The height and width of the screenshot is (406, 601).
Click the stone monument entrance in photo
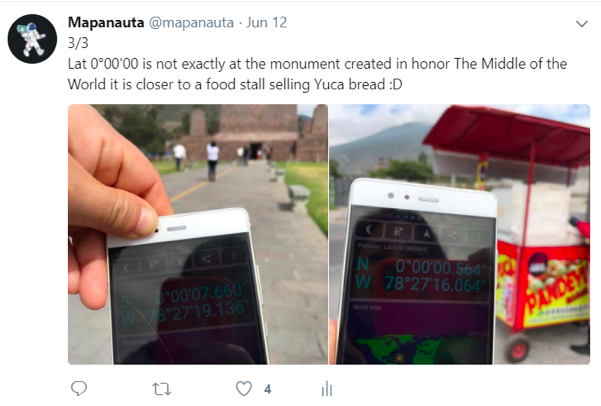[x=256, y=150]
